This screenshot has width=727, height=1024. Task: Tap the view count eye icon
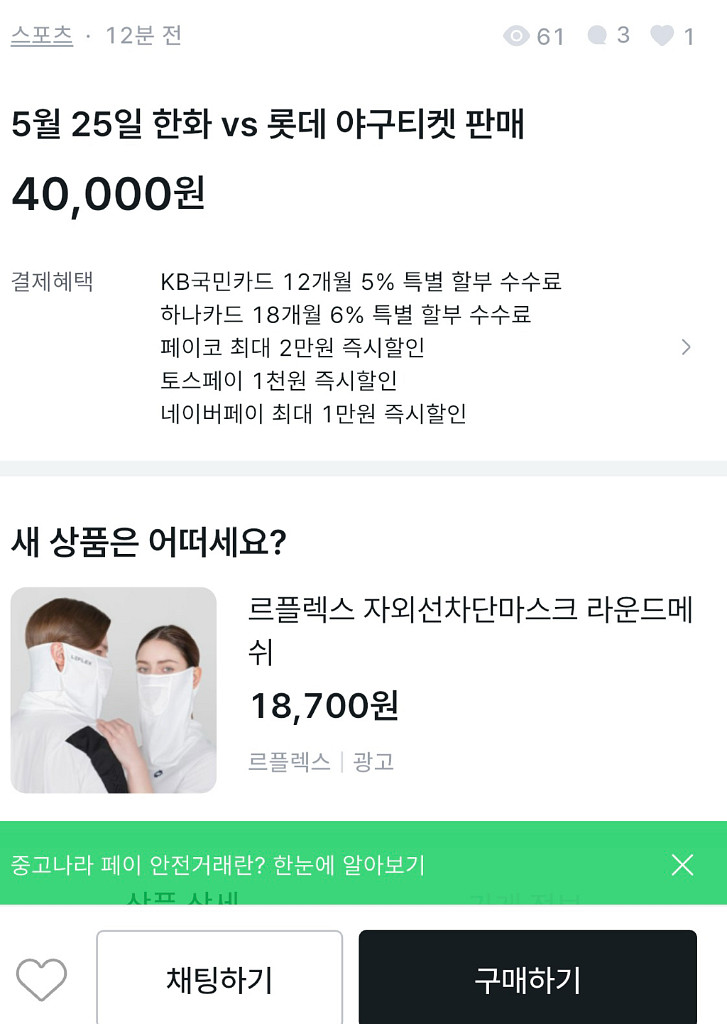(516, 37)
